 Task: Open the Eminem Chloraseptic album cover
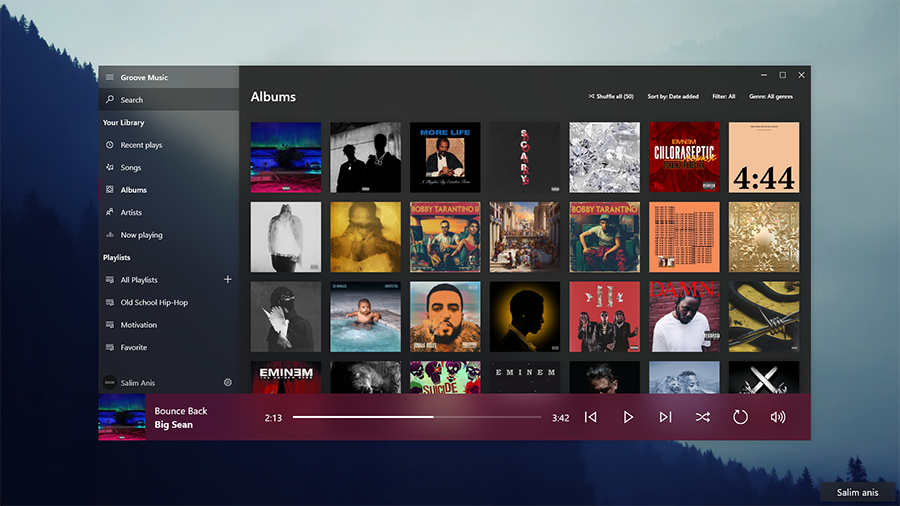point(684,157)
